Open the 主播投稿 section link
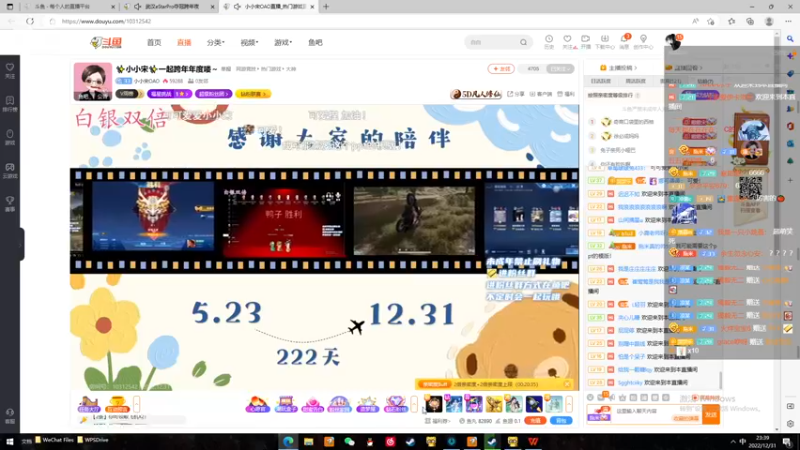The image size is (800, 450). pos(618,68)
